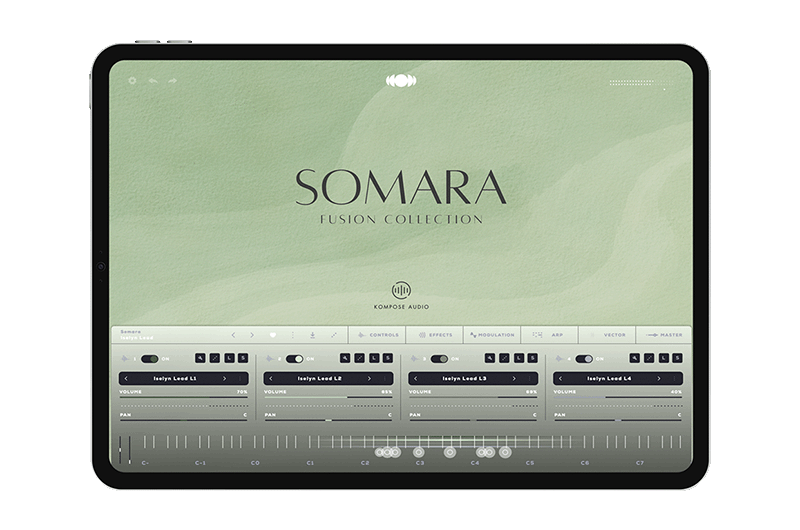This screenshot has height=530, width=800.
Task: Click the redo arrow icon
Action: 173,80
